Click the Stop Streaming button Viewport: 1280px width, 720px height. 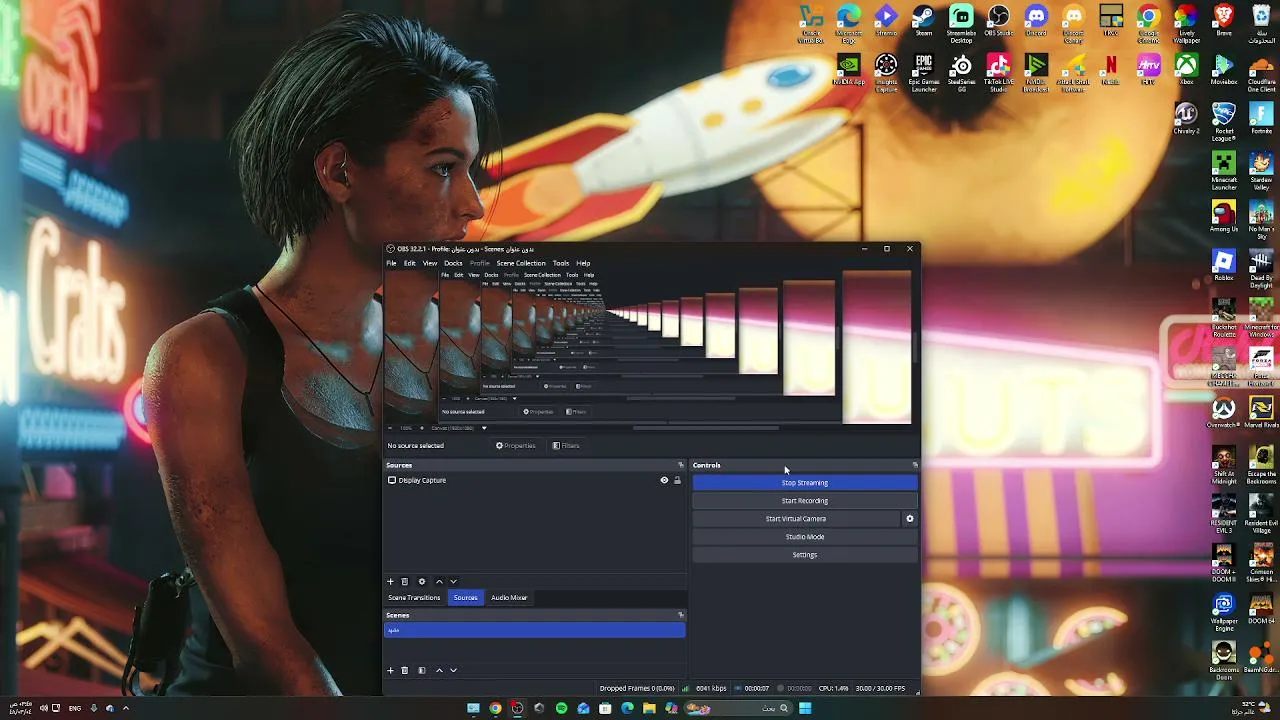click(805, 483)
